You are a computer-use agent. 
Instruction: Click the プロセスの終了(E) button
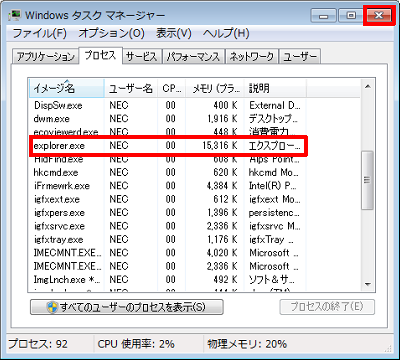(x=327, y=307)
